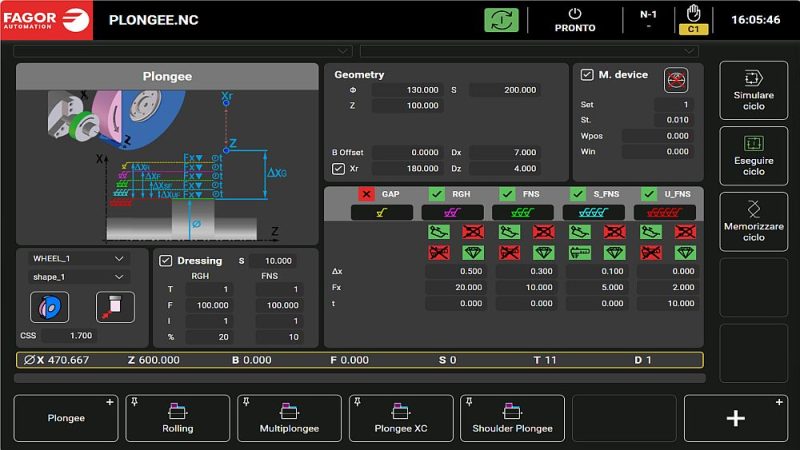Viewport: 800px width, 450px height.
Task: Click Eseguire ciclo button
Action: click(x=754, y=156)
